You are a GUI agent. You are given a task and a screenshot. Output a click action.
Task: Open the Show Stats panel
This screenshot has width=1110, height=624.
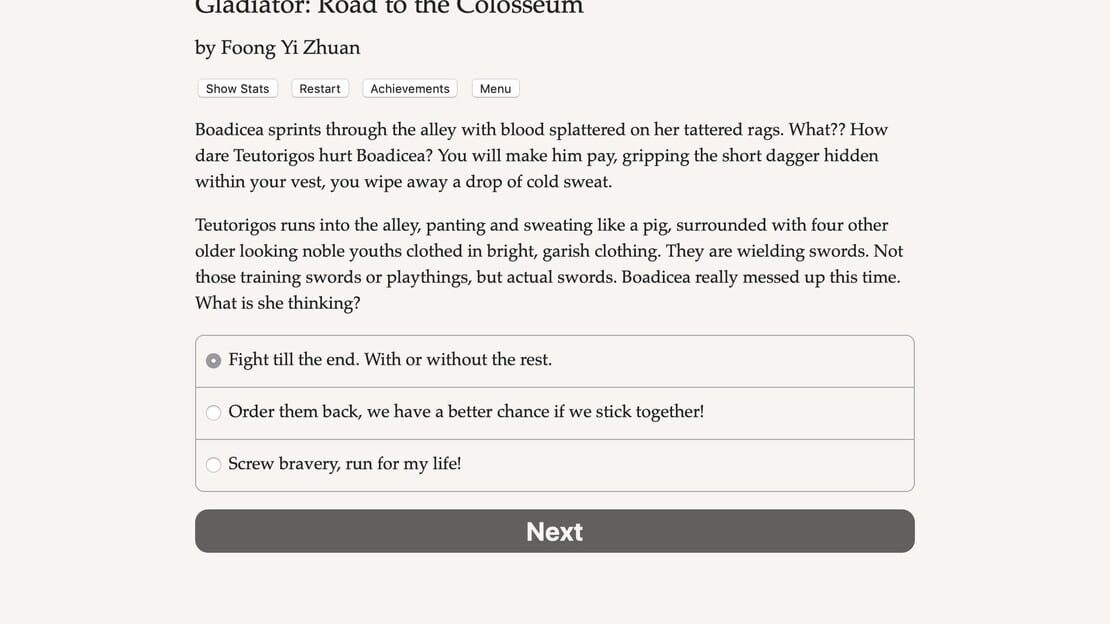(237, 89)
